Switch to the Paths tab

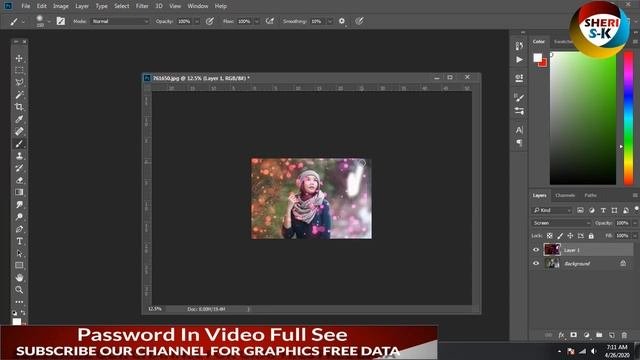(x=590, y=196)
